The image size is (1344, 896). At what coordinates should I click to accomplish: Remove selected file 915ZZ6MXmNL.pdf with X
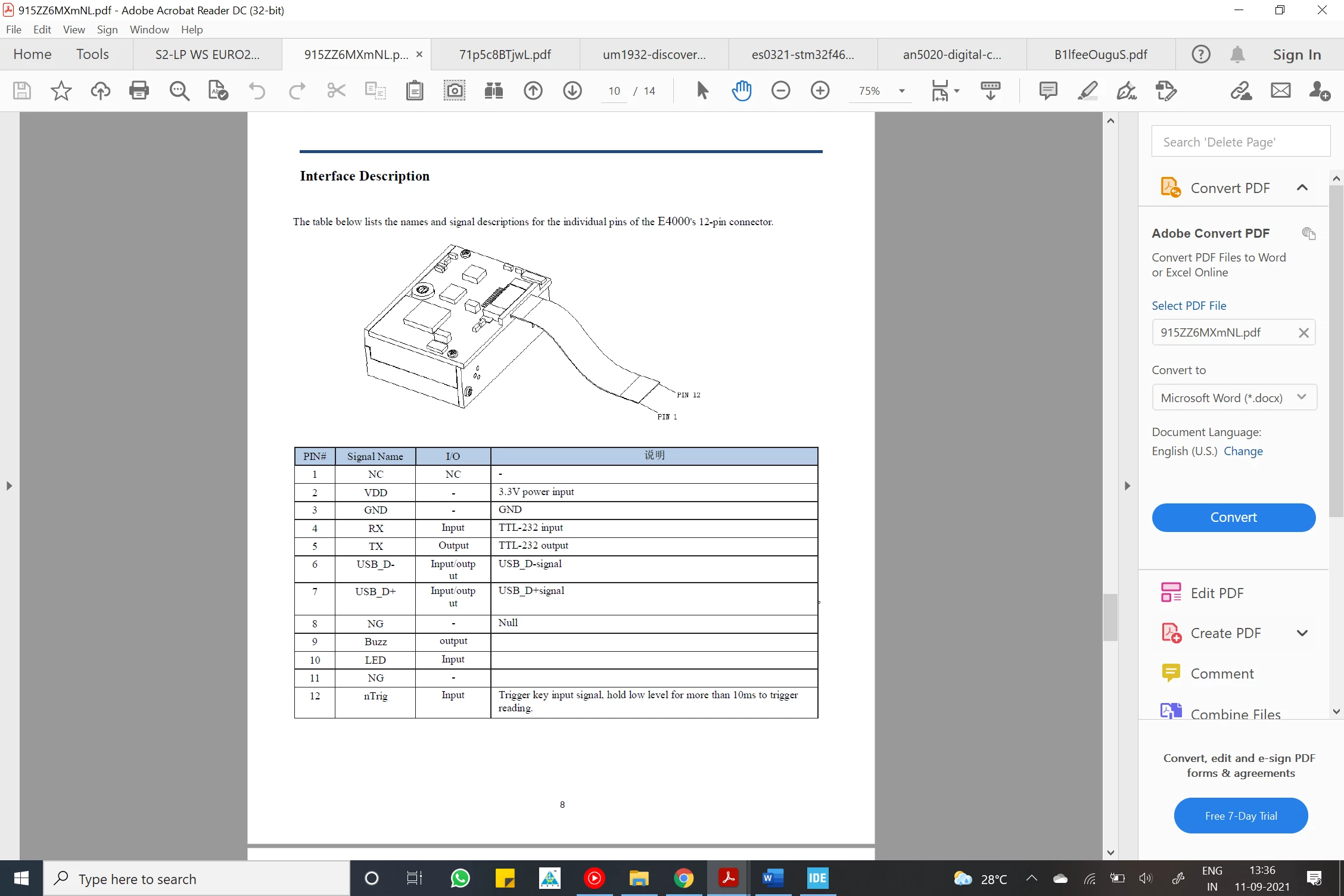click(x=1303, y=332)
